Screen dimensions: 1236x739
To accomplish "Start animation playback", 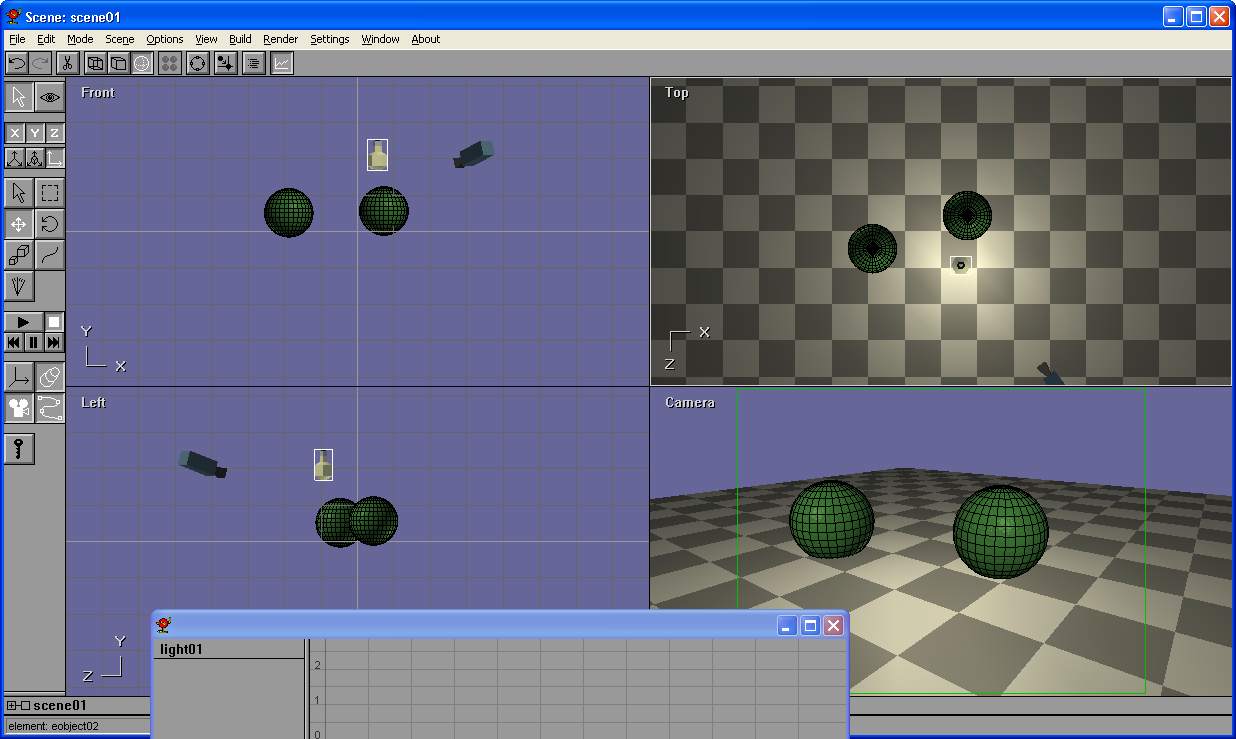I will (x=23, y=322).
